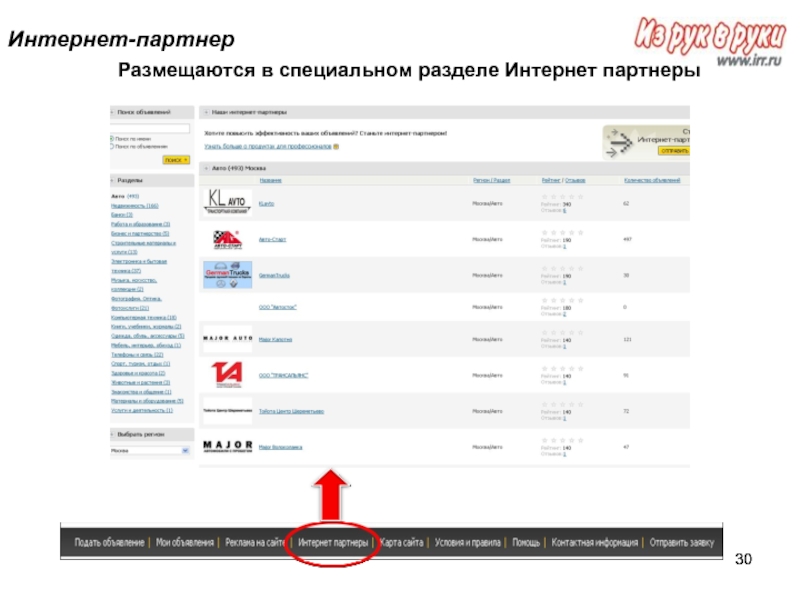Screen dimensions: 800x600
Task: Open the ООО "ТРАНСАЛЬЯНС" partner link
Action: point(284,376)
